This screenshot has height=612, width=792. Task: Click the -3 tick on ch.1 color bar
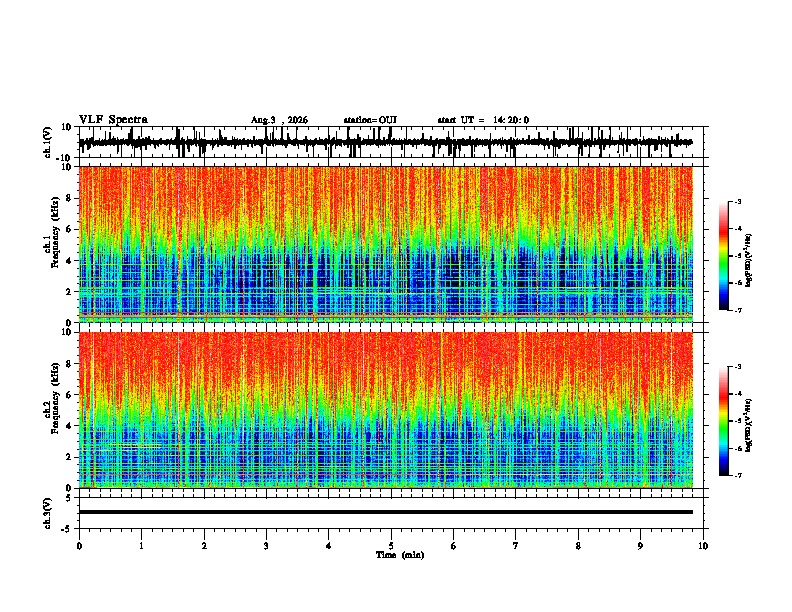(x=738, y=202)
